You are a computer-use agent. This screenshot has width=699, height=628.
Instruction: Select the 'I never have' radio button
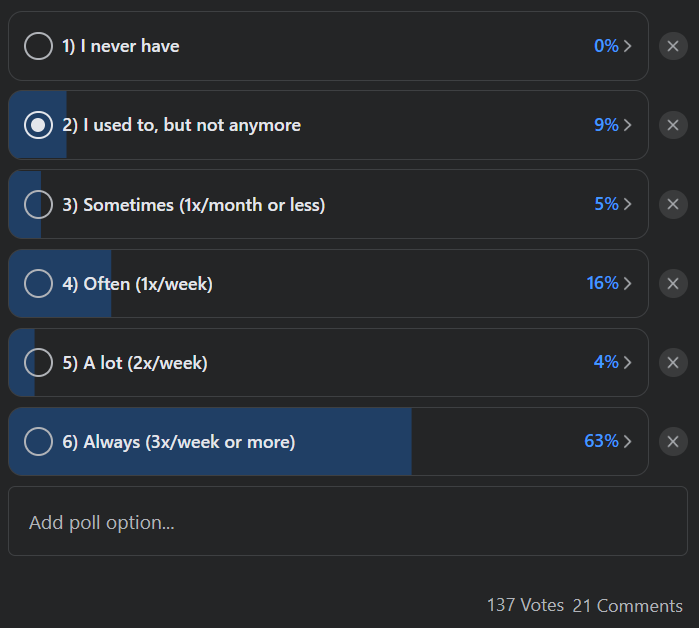[38, 46]
